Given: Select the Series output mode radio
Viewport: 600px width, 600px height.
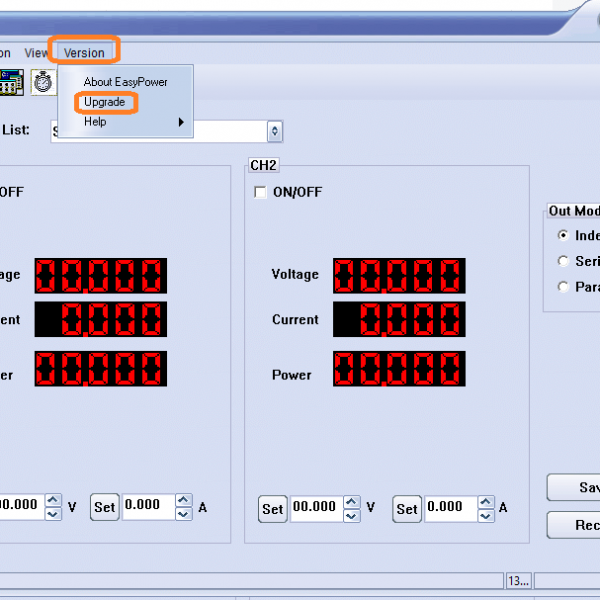Looking at the screenshot, I should pyautogui.click(x=564, y=261).
